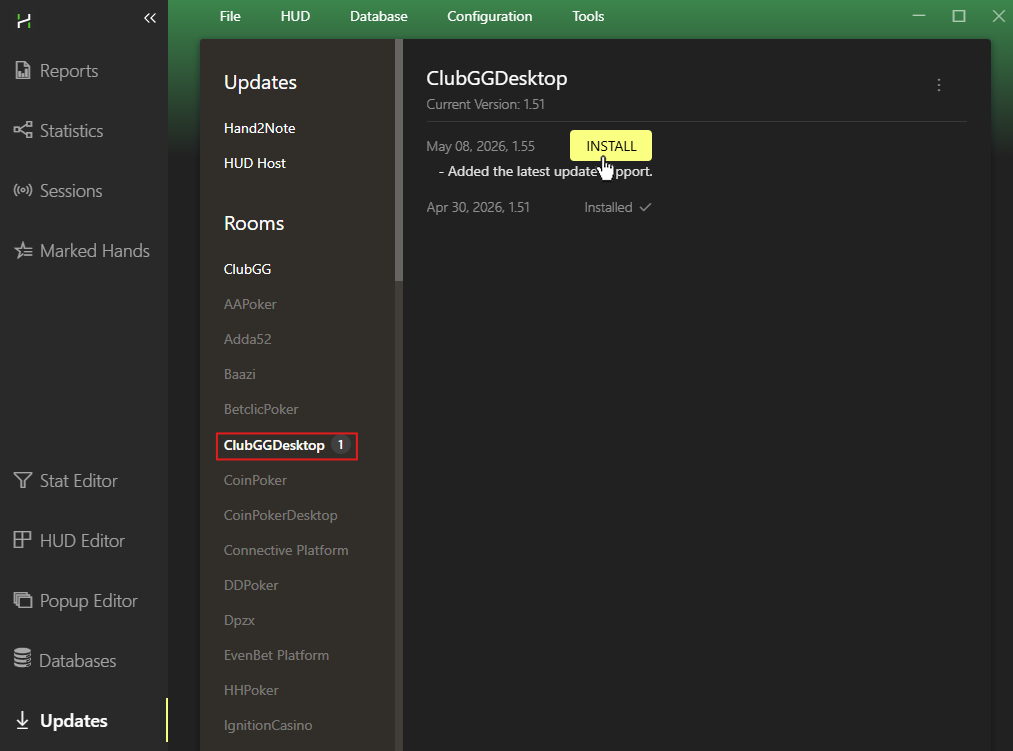This screenshot has width=1013, height=751.
Task: Click the Updates download arrow icon
Action: click(x=23, y=720)
